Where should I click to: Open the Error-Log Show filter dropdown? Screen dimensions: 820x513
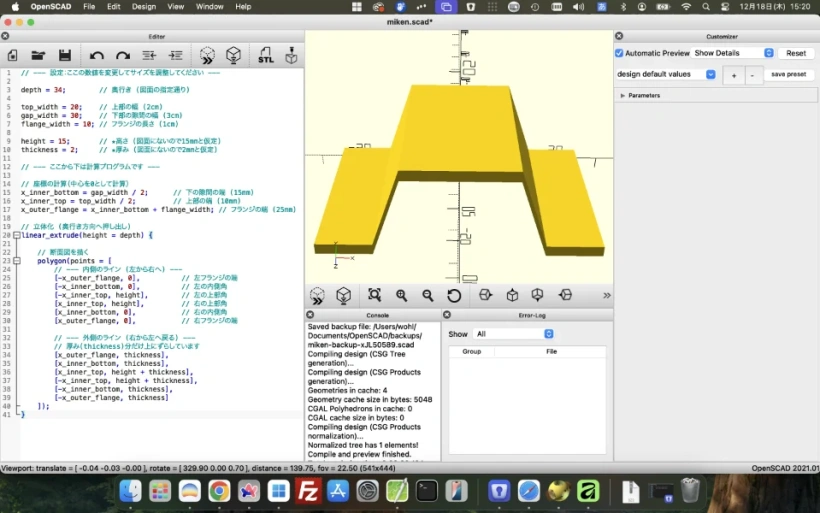[514, 334]
